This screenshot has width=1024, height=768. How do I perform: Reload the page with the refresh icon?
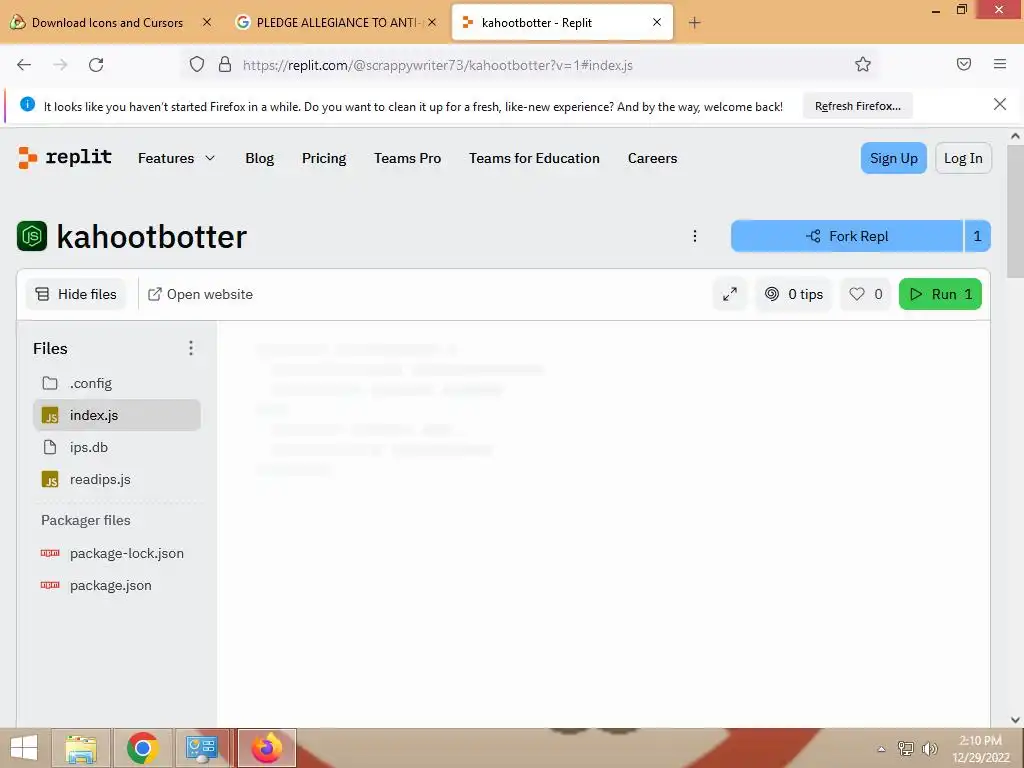coord(96,65)
